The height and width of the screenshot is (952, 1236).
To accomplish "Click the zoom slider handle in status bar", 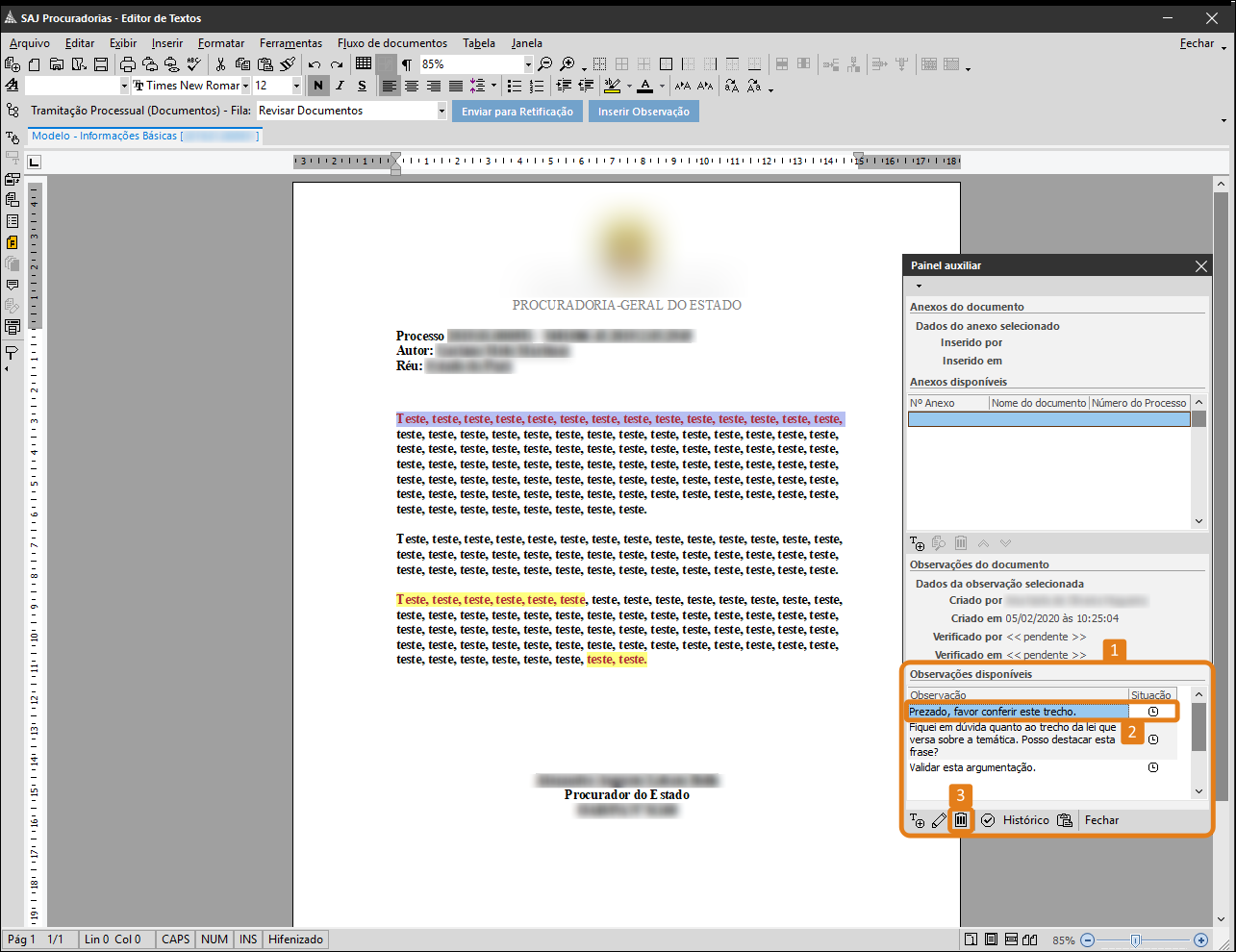I will [1136, 939].
